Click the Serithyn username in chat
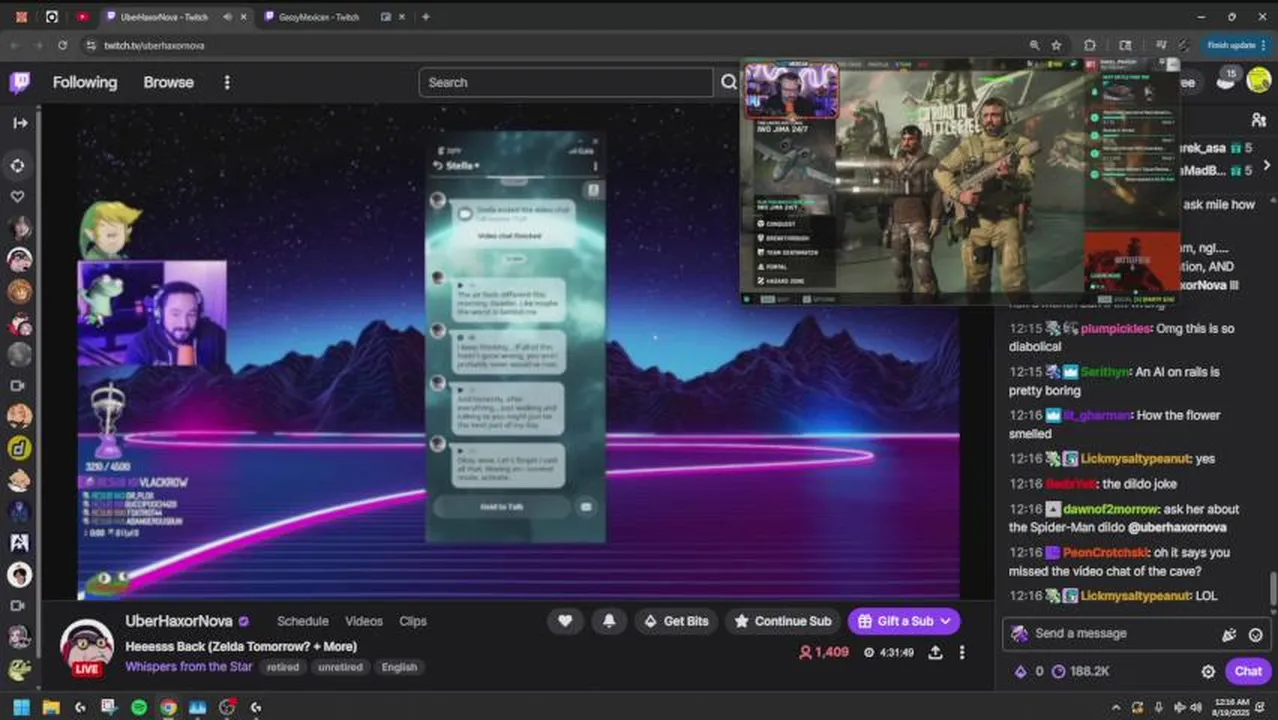1278x720 pixels. [1105, 372]
